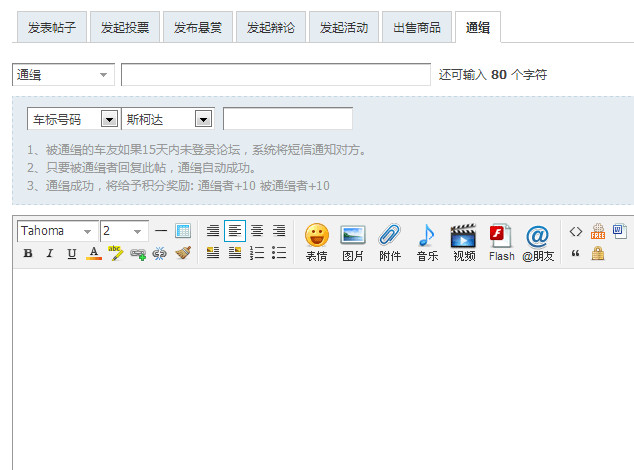Insert music via 音乐
Viewport: 634px width, 470px height.
tap(427, 242)
